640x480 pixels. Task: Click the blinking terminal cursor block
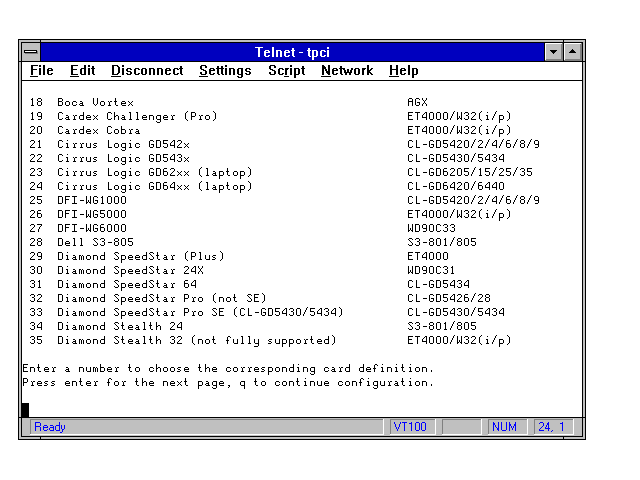(26, 410)
